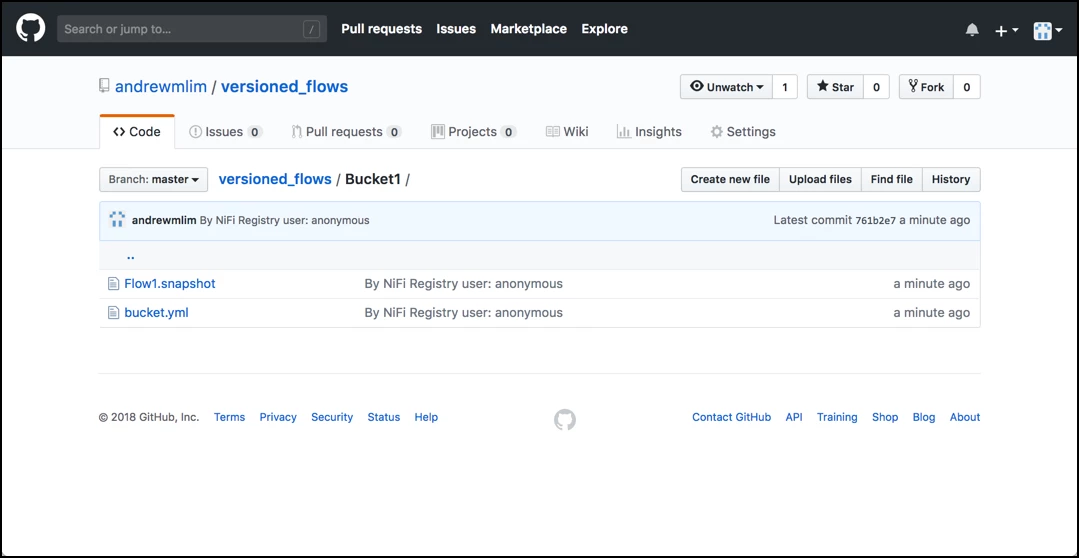Go up via the parent directory link

click(x=131, y=255)
